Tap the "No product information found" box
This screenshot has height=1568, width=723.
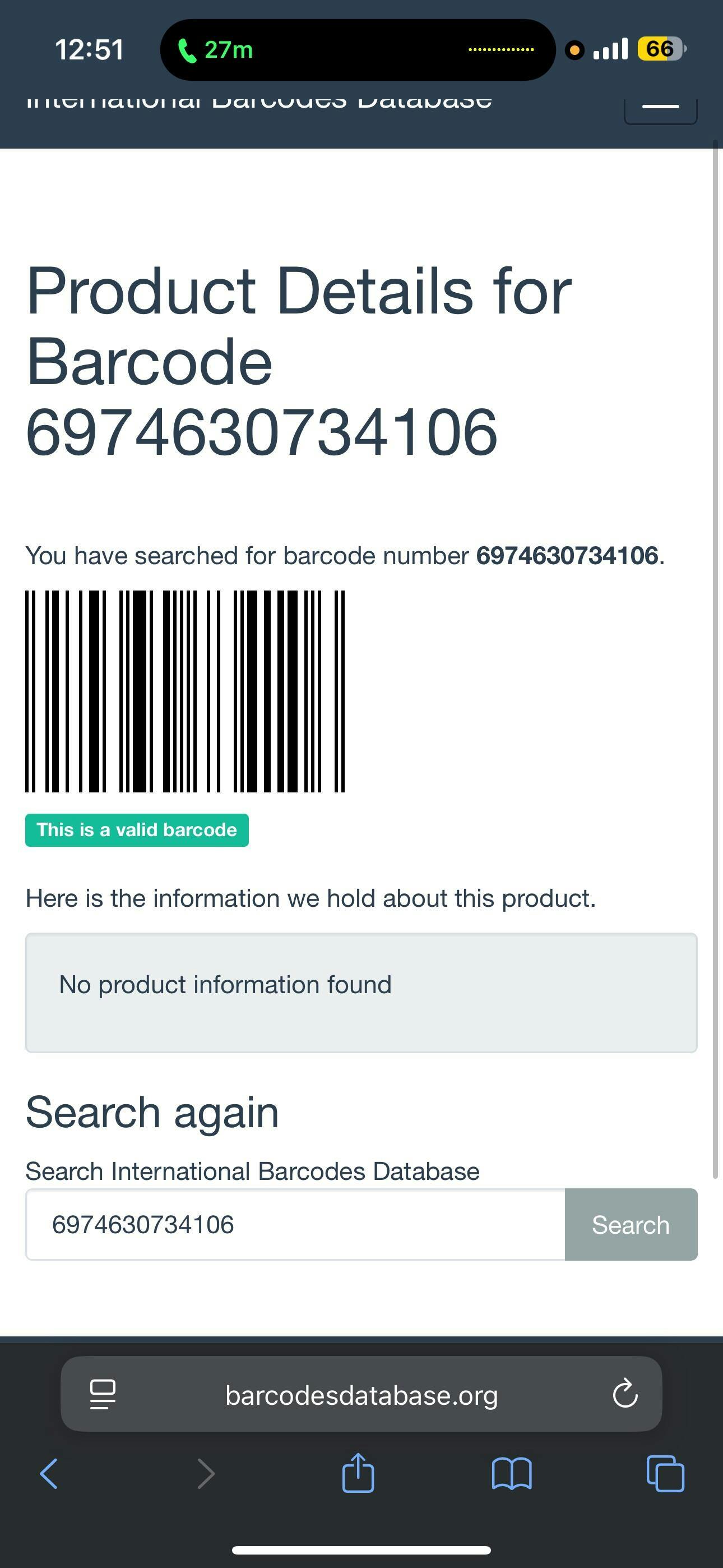[x=361, y=992]
